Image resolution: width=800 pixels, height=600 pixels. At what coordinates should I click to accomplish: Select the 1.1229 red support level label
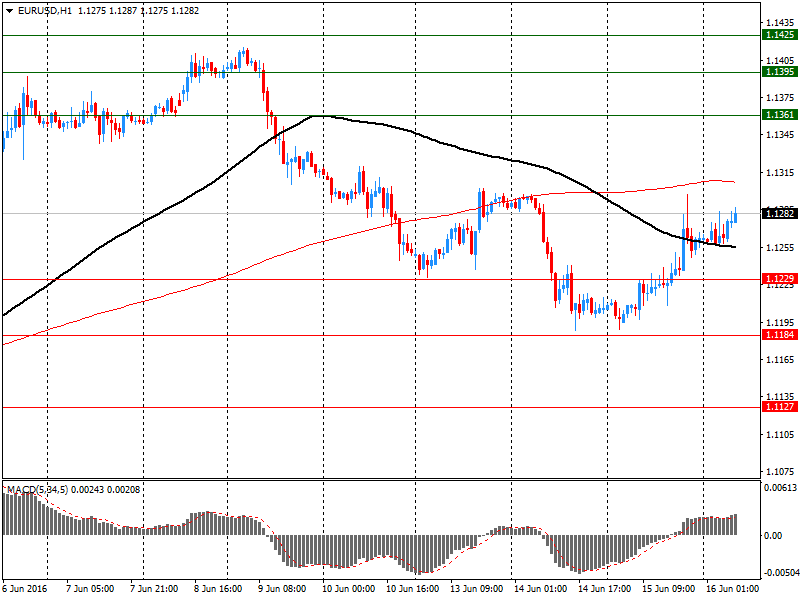pos(780,279)
